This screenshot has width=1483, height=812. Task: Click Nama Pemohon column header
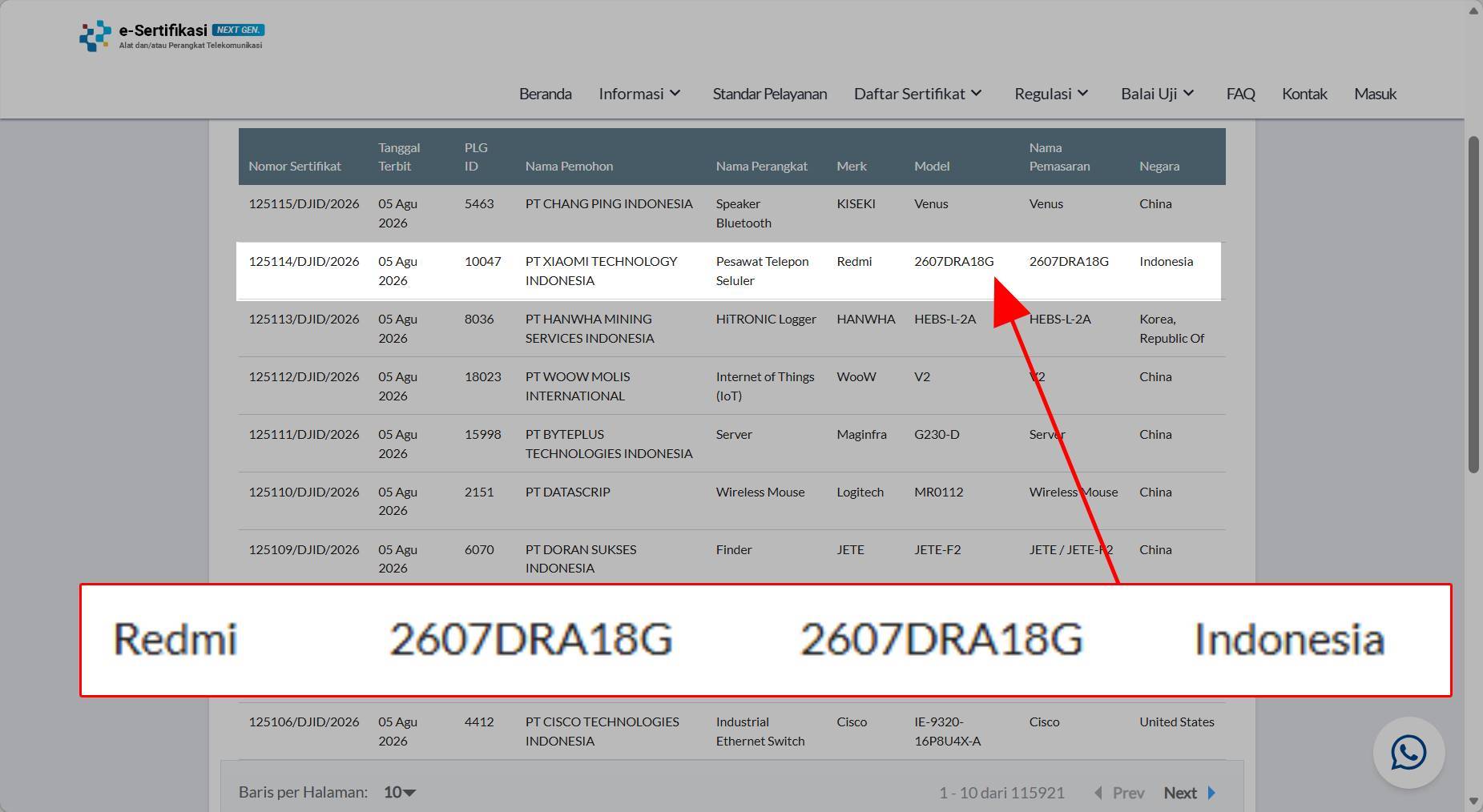coord(569,166)
